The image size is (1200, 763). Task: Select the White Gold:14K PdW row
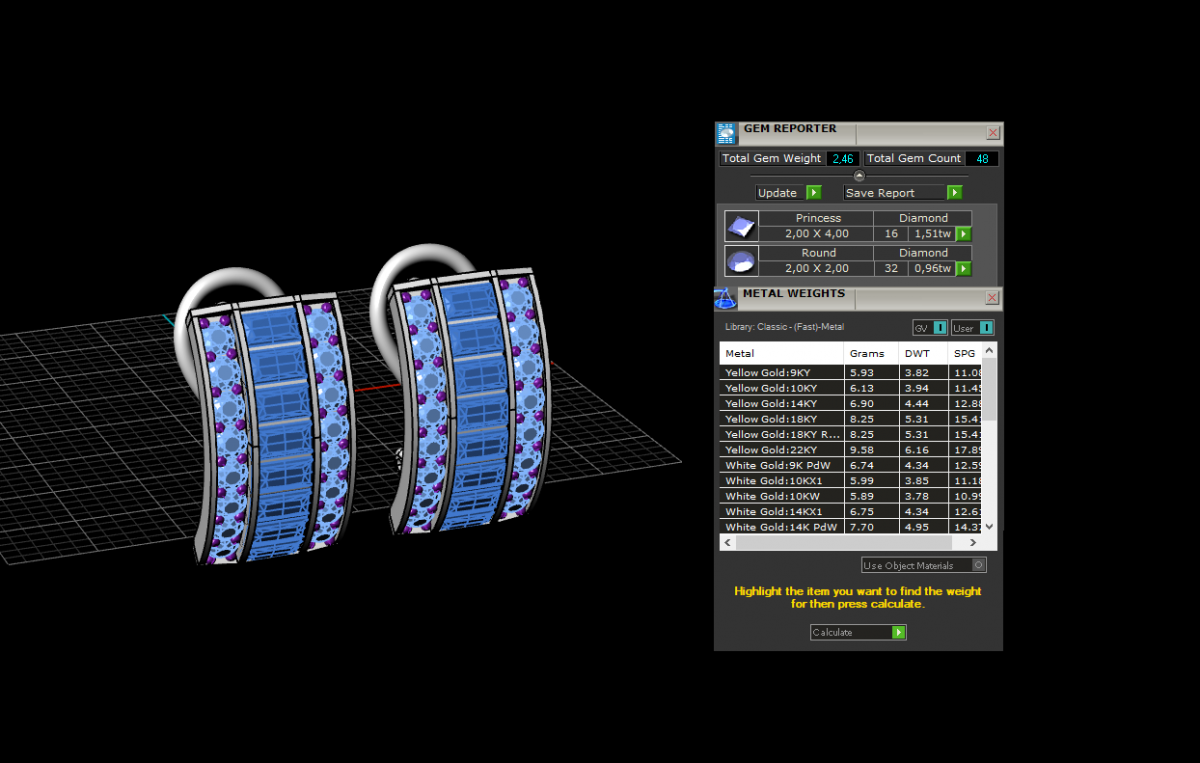pyautogui.click(x=851, y=527)
